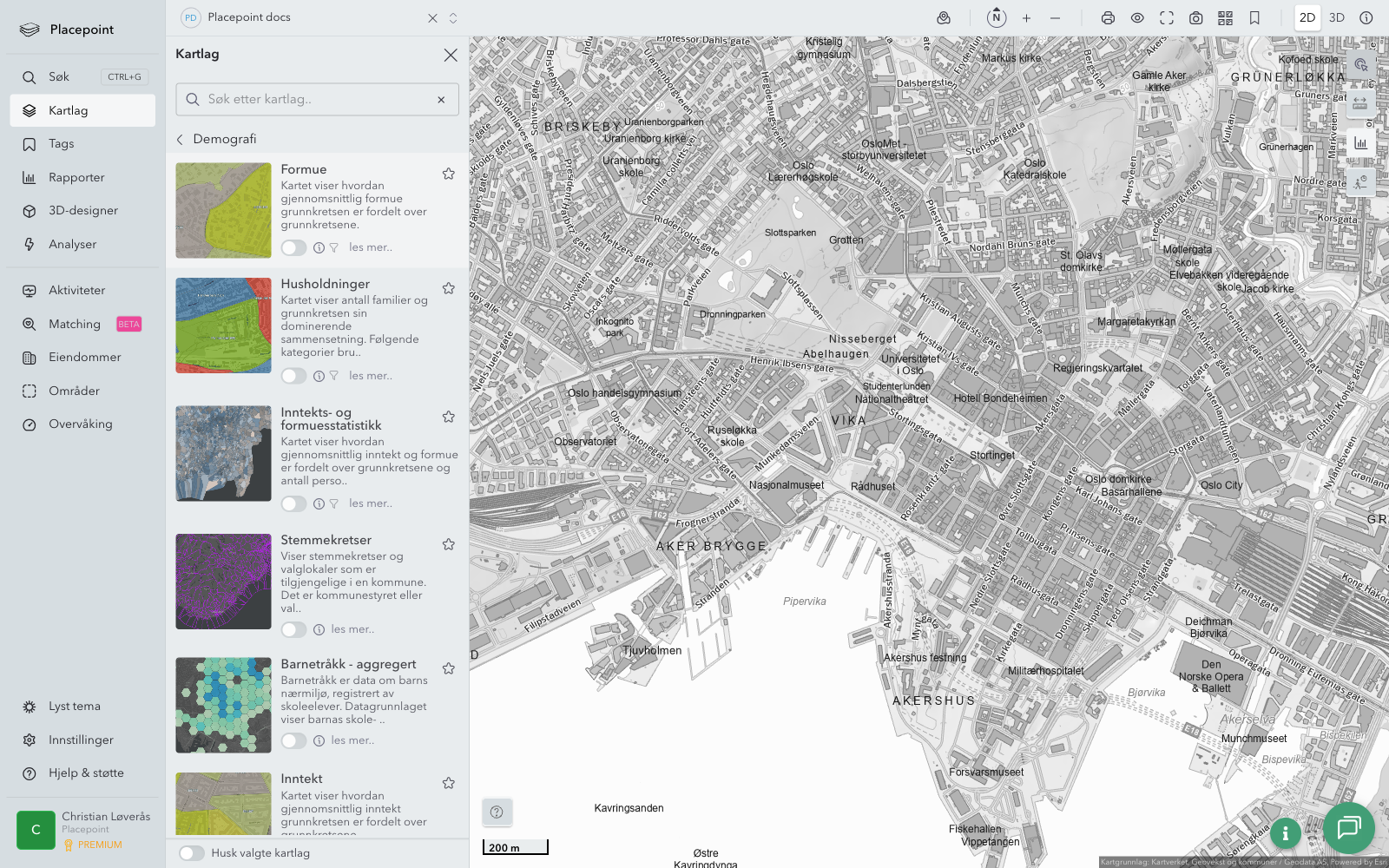This screenshot has width=1389, height=868.
Task: Enable the Formue map layer toggle
Action: (x=293, y=248)
